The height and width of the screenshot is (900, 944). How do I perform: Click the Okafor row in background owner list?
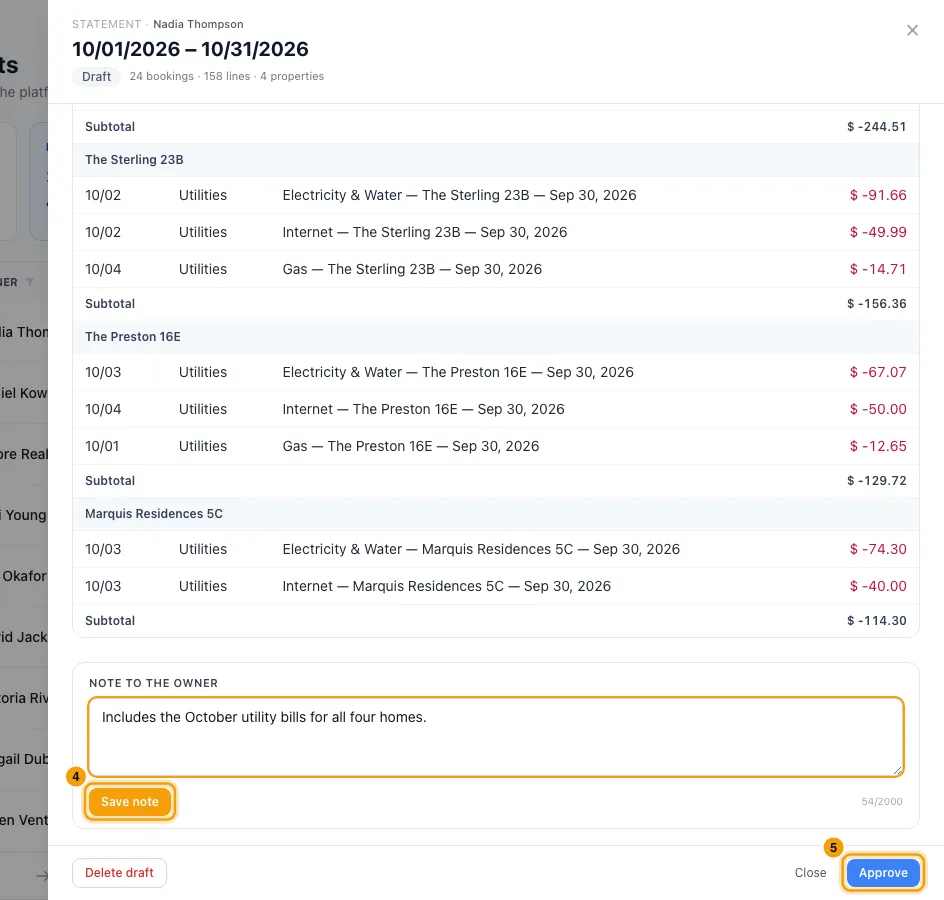click(x=24, y=576)
